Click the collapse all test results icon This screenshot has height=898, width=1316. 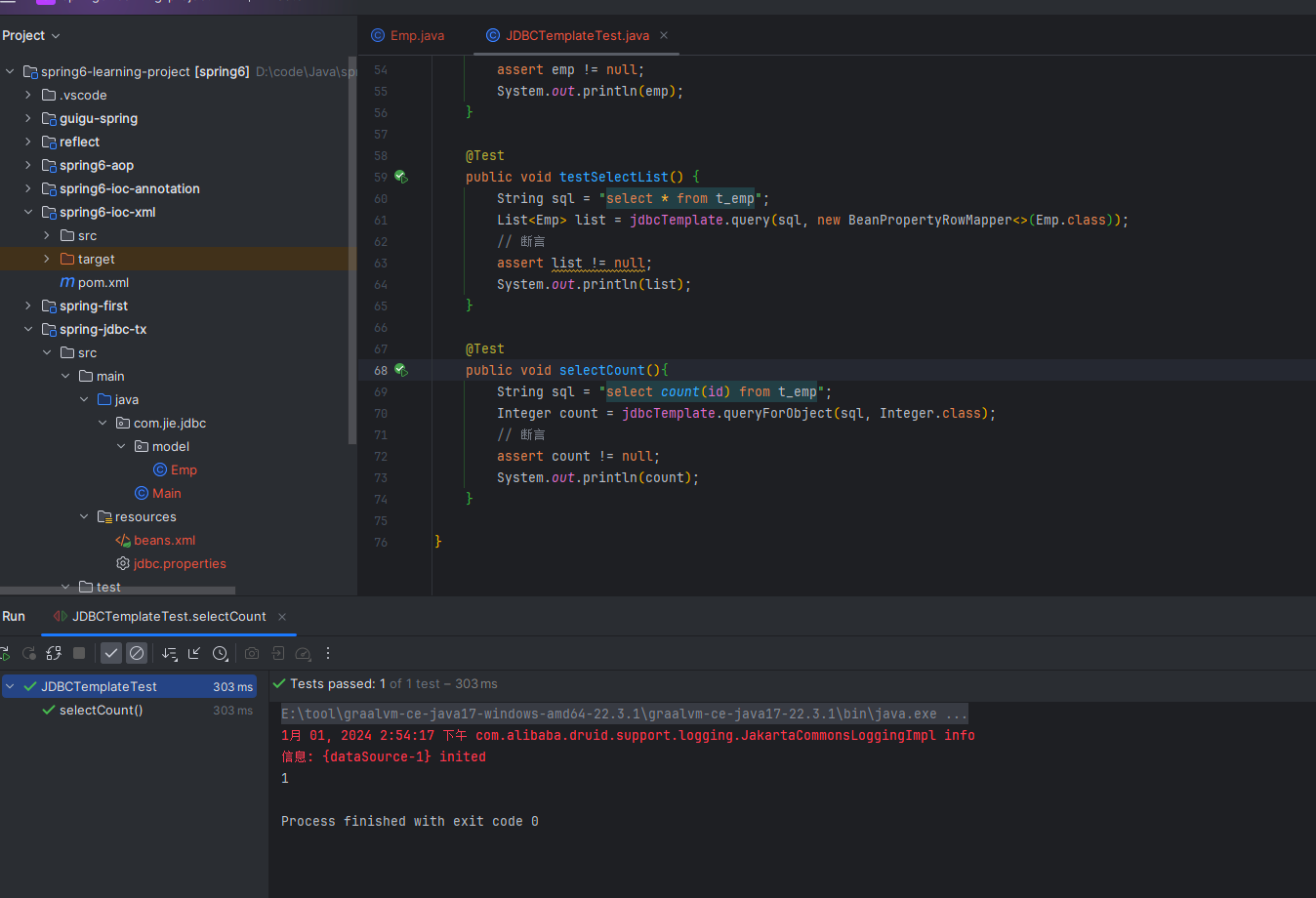pos(194,653)
